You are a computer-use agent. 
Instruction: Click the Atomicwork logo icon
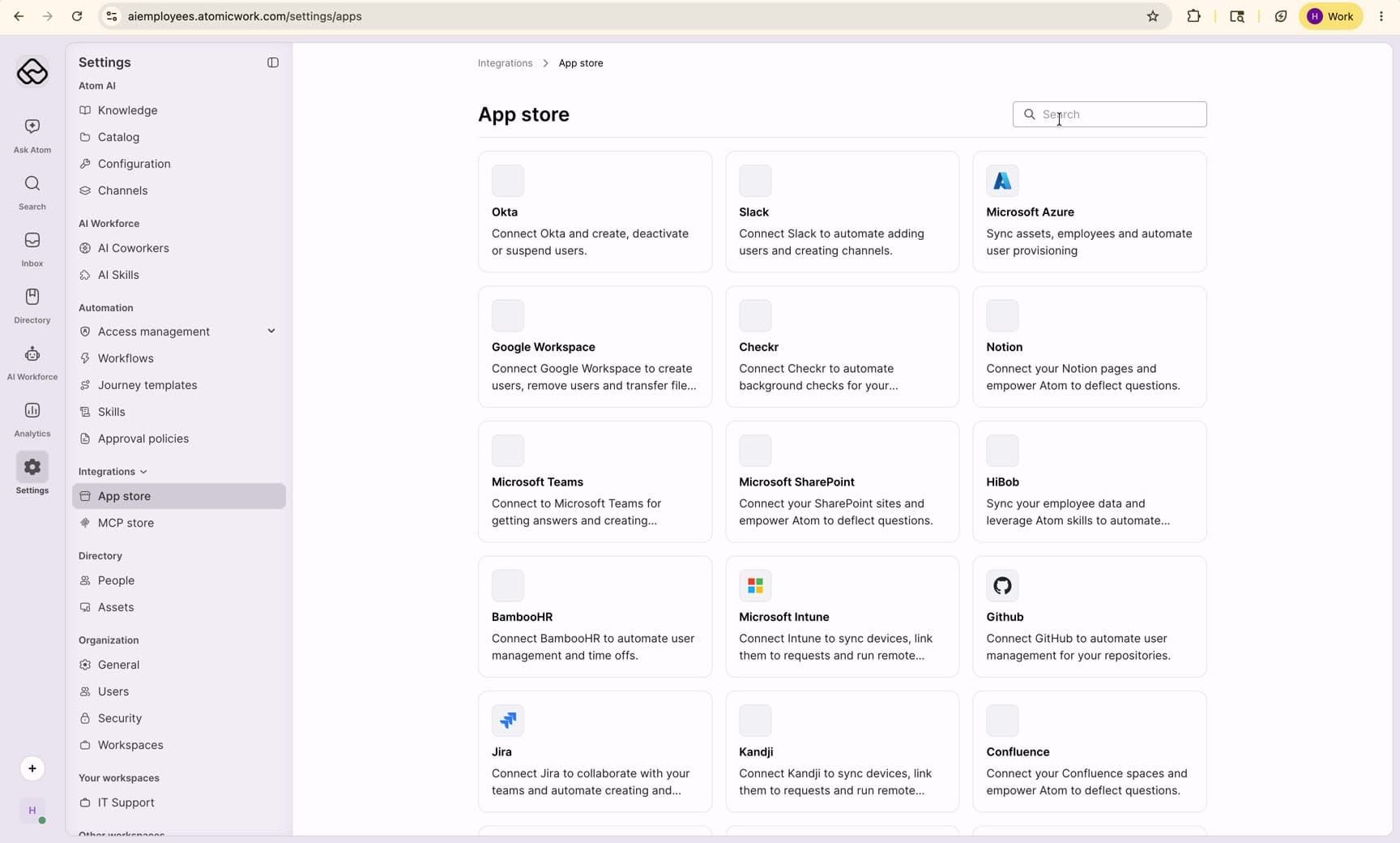click(x=32, y=71)
